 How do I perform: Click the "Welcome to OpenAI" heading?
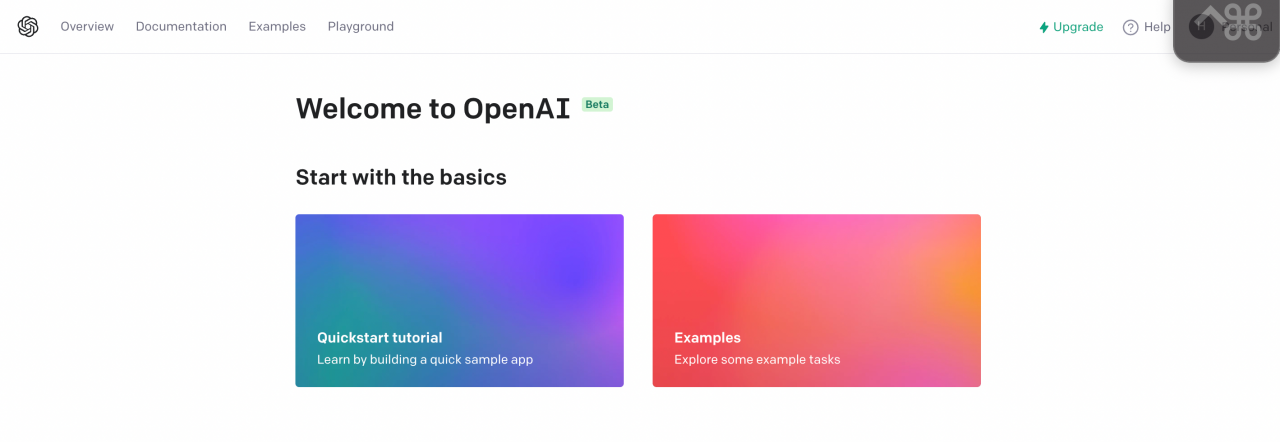433,108
